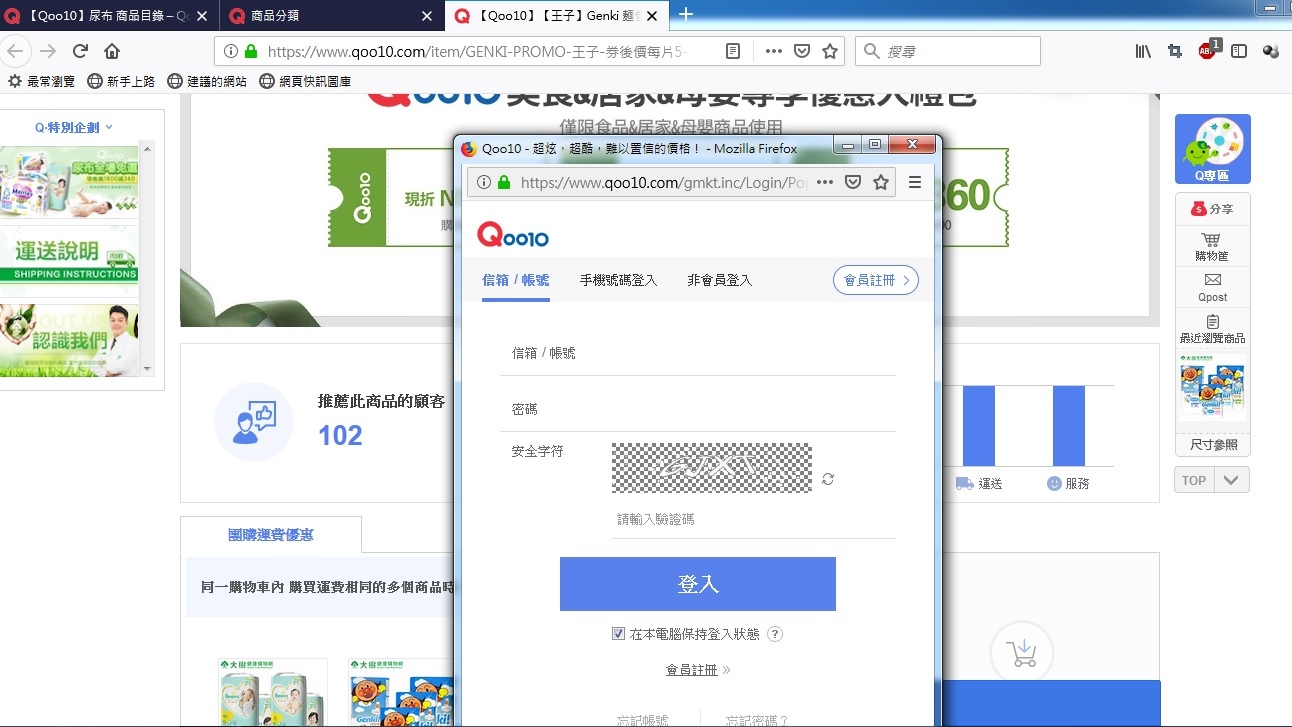
Task: Save to Pocket from the main address bar
Action: pyautogui.click(x=802, y=51)
